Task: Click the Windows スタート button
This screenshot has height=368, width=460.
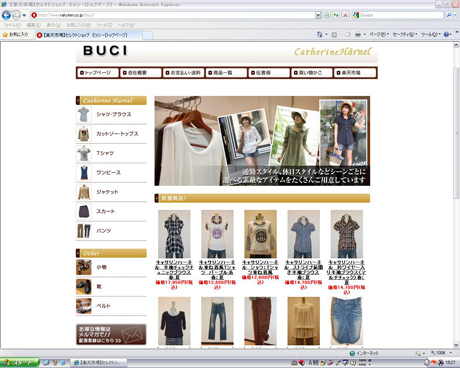Action: (x=19, y=363)
